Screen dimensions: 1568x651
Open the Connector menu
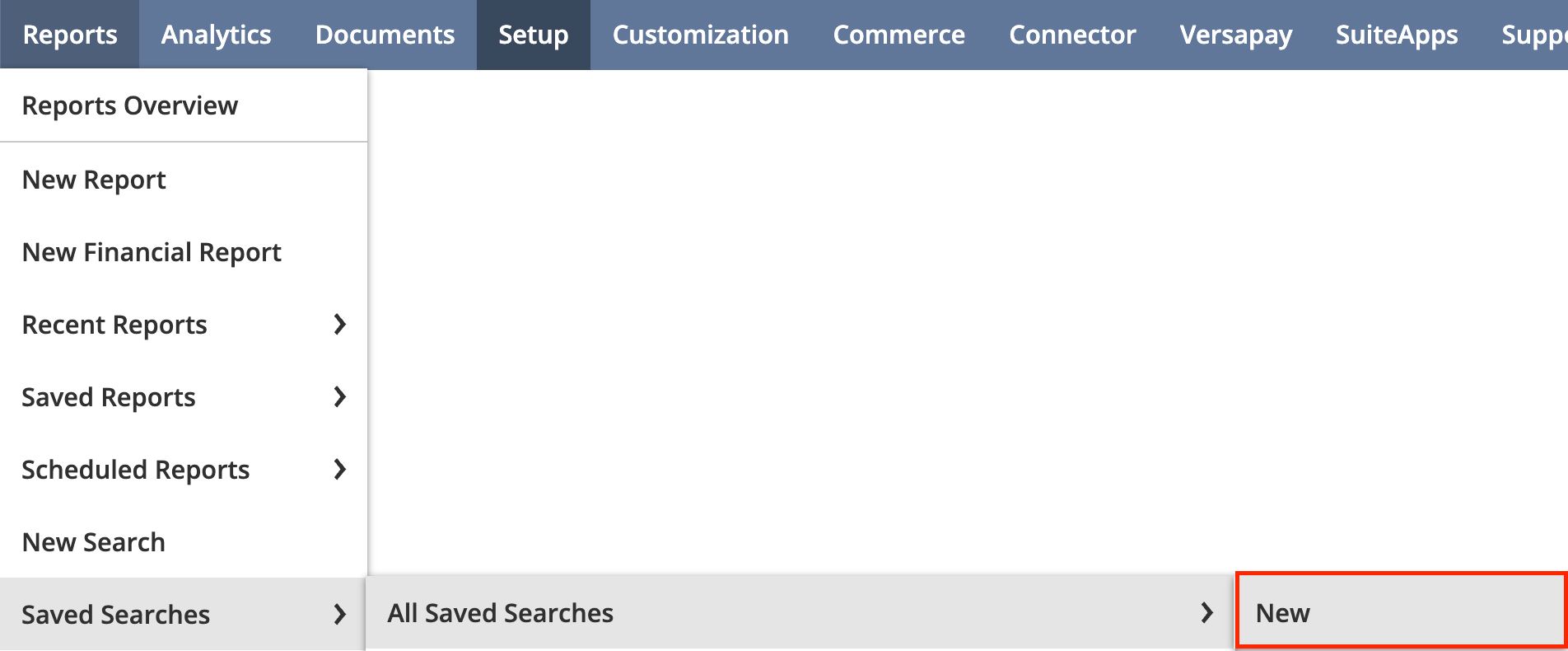tap(1072, 35)
